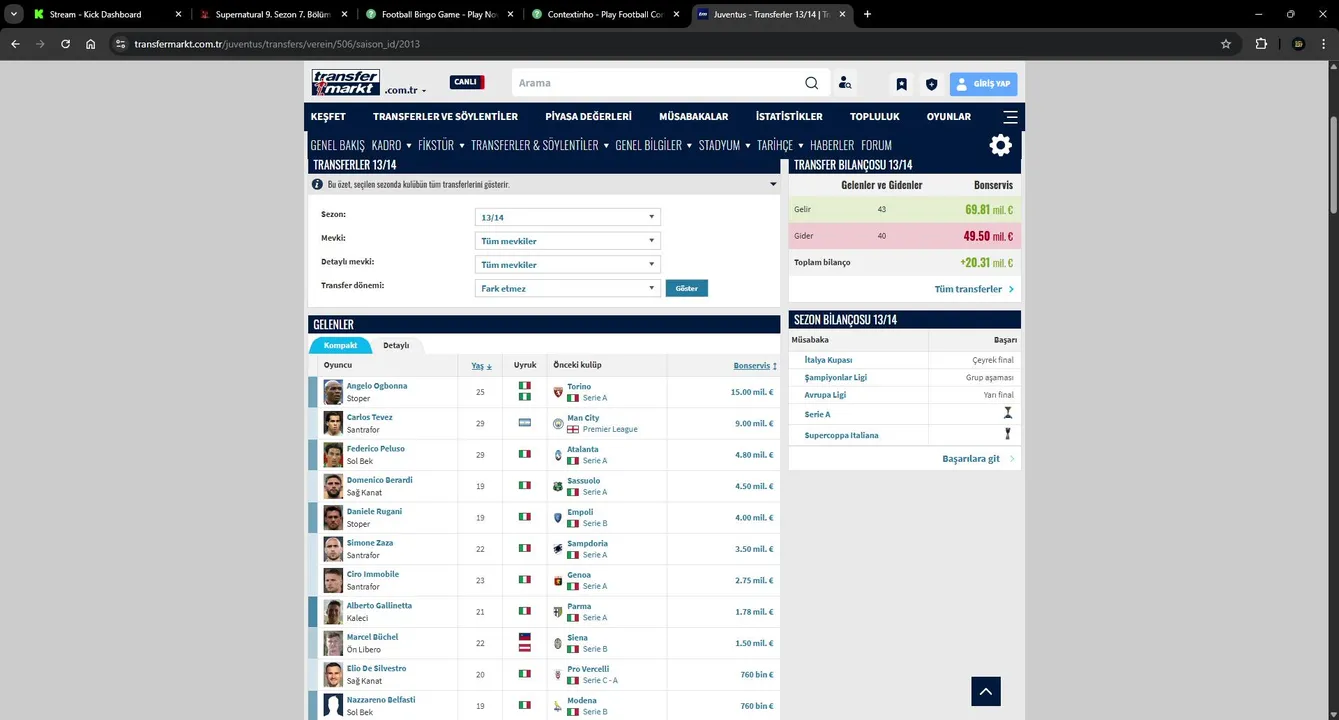Open the KEŞFET menu
The width and height of the screenshot is (1339, 720).
pos(328,117)
